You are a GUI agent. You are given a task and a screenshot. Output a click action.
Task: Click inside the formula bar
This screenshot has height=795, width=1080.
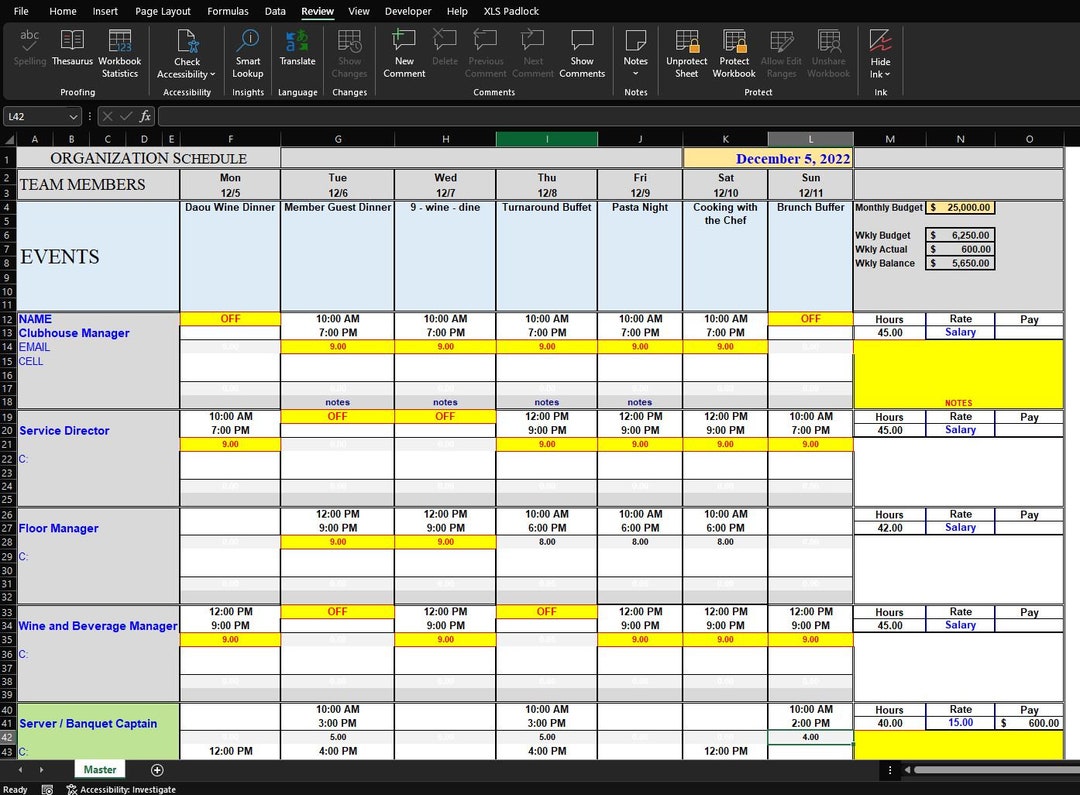pos(400,116)
